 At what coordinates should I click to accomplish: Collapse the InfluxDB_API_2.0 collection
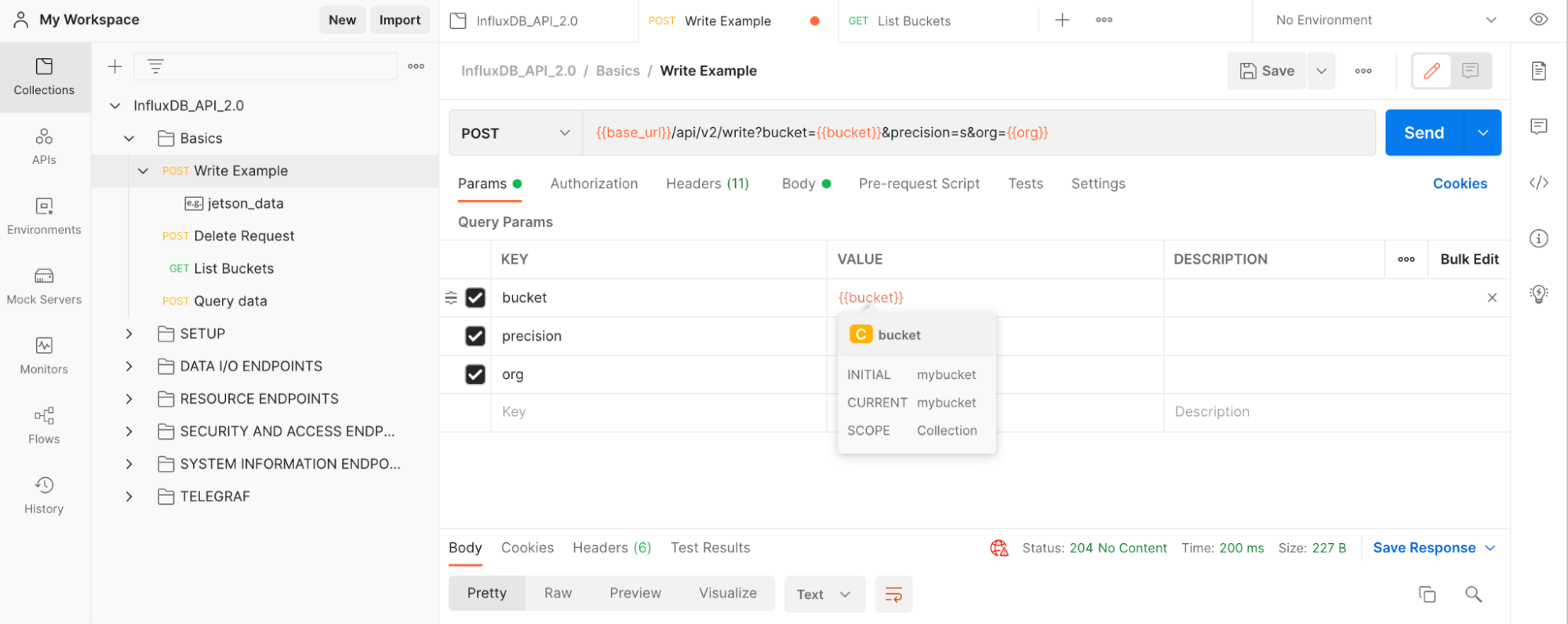(x=115, y=105)
